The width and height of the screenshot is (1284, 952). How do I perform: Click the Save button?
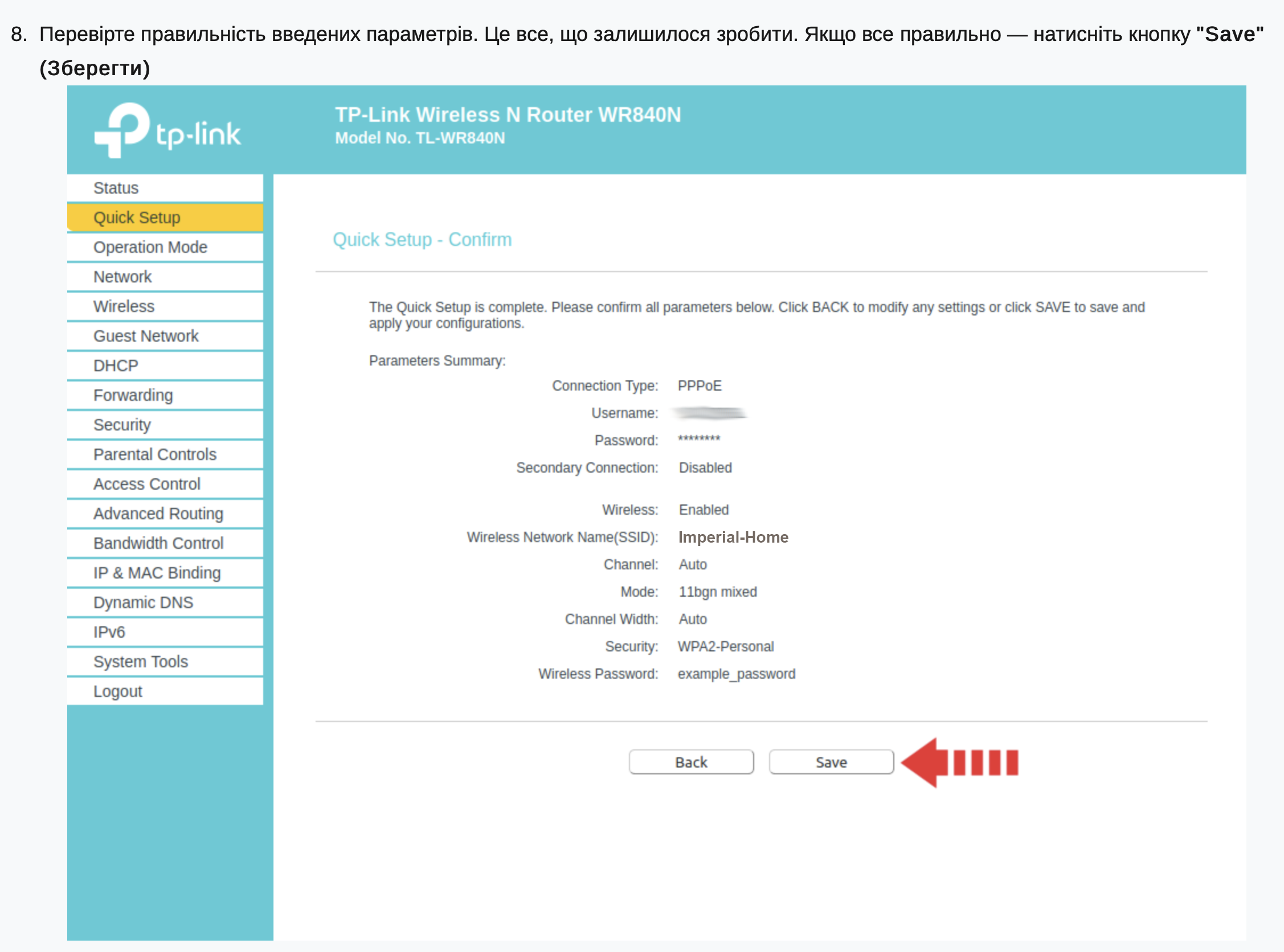tap(830, 762)
